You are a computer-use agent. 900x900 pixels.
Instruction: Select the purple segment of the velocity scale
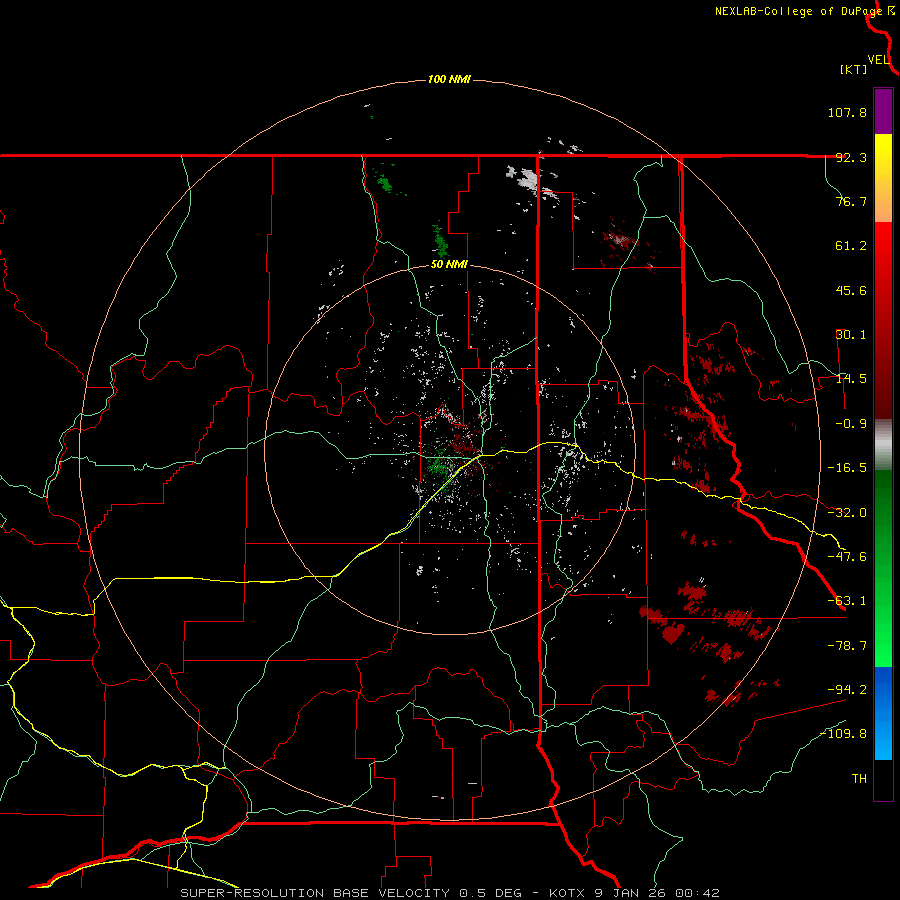coord(883,111)
